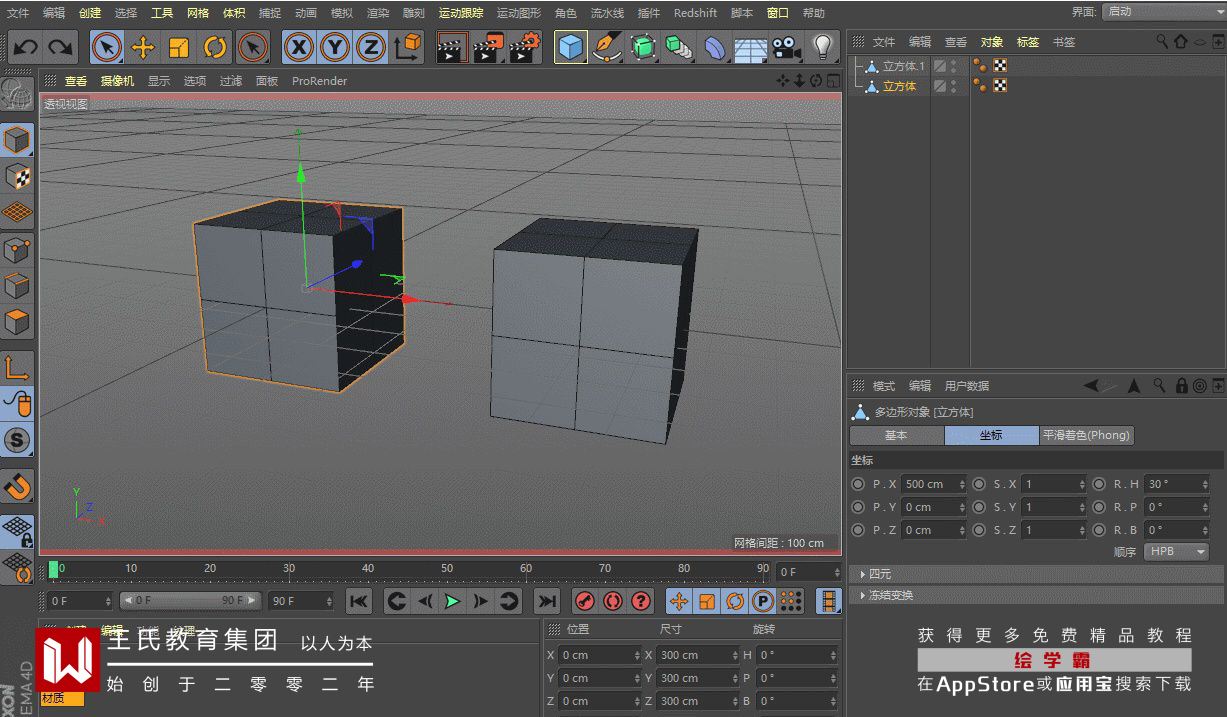
Task: Open the 运动跟踪 menu in the menu bar
Action: [x=460, y=13]
